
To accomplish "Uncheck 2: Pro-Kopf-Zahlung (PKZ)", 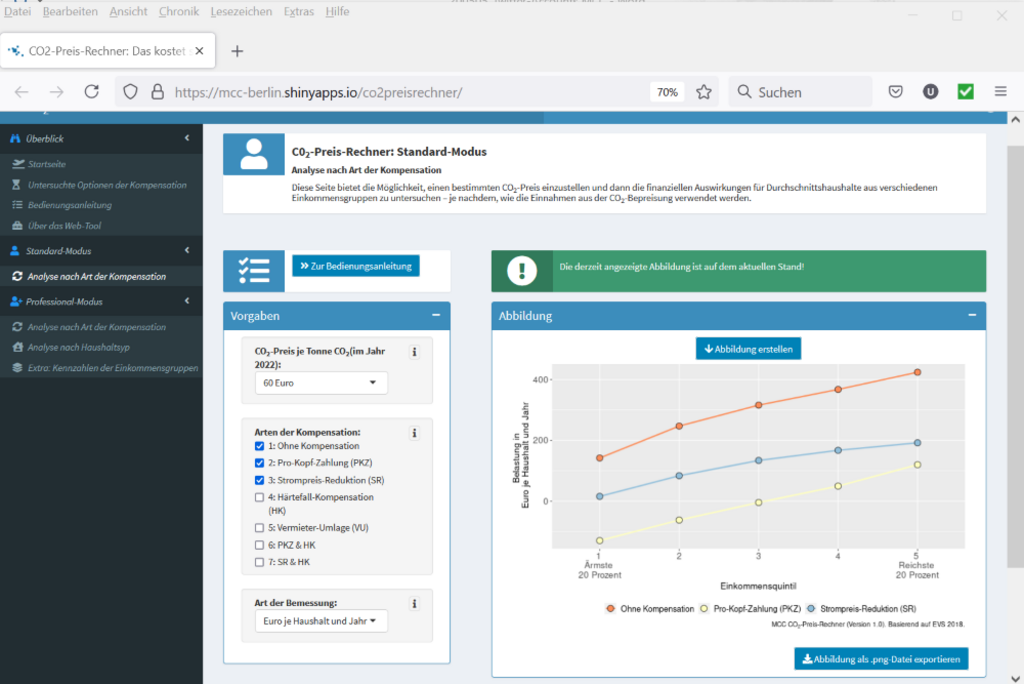I will pos(259,463).
